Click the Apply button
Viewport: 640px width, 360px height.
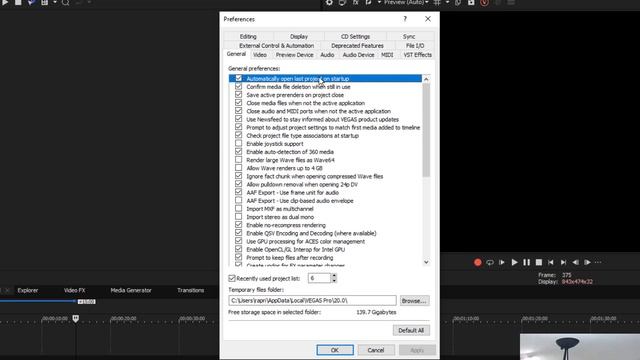click(417, 350)
